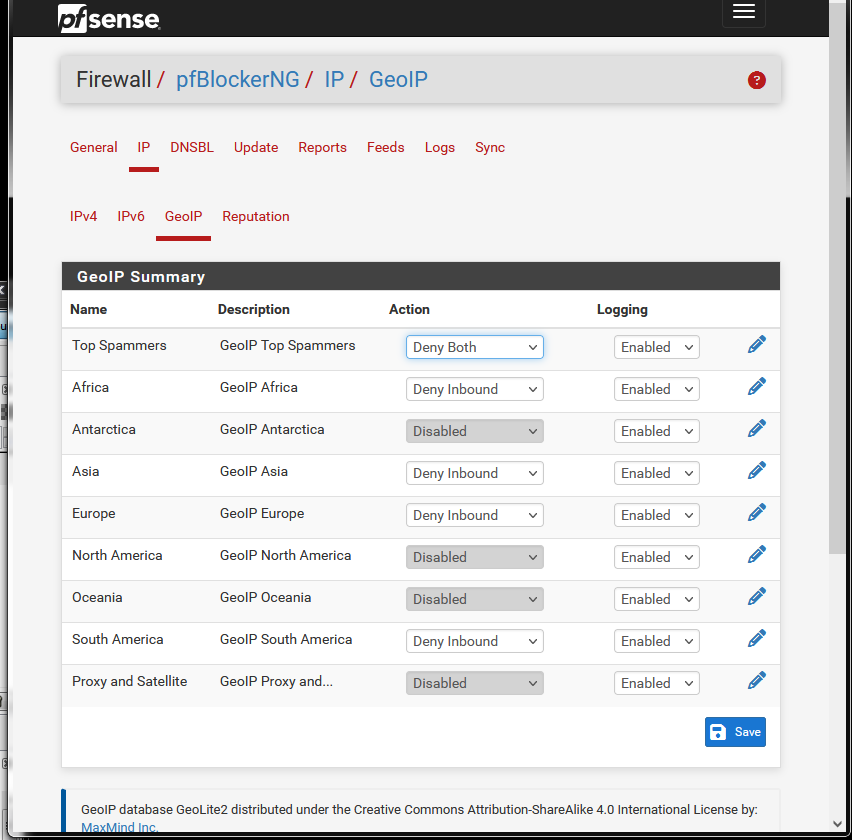Open the hamburger navigation menu

point(743,11)
